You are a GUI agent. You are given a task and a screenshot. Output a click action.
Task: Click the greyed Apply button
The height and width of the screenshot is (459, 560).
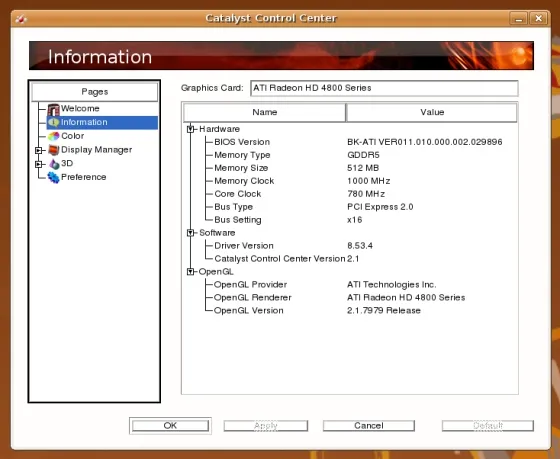pyautogui.click(x=266, y=425)
